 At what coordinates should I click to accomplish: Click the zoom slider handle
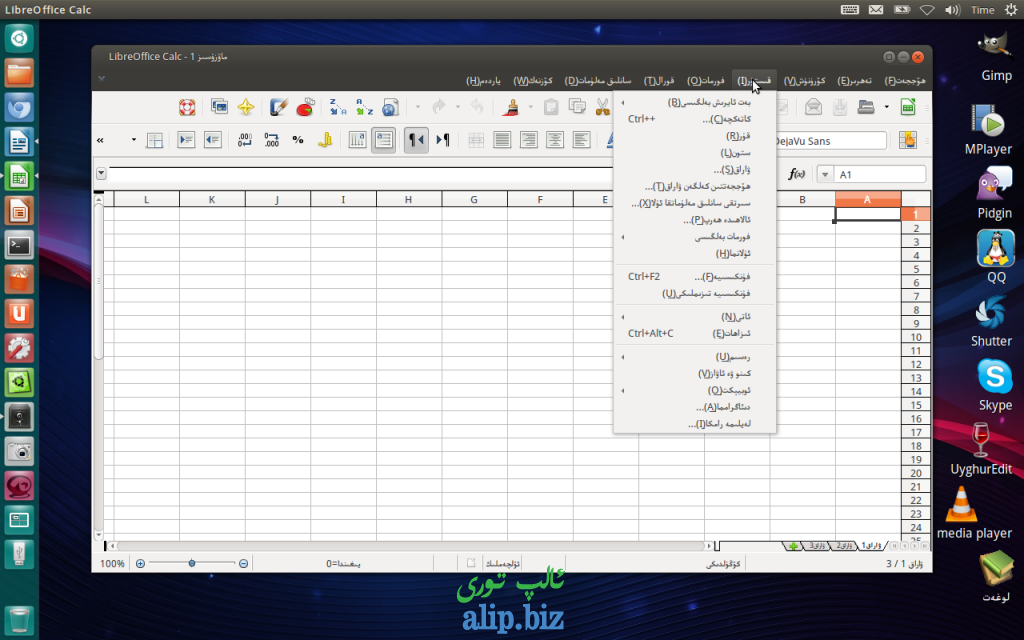[192, 563]
